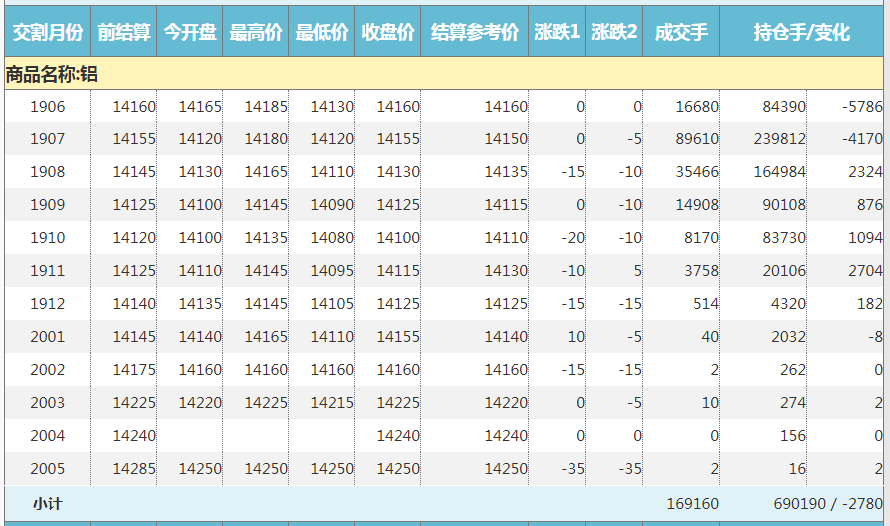Click the 今开盘 column header

click(190, 33)
